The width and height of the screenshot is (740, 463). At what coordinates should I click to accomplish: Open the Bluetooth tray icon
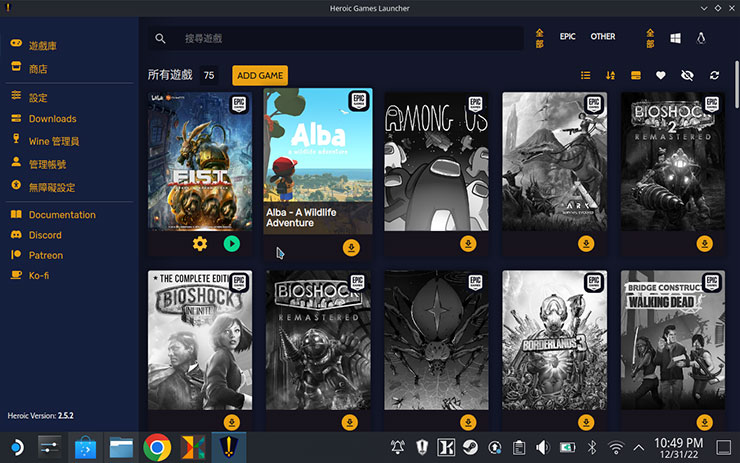[x=592, y=447]
